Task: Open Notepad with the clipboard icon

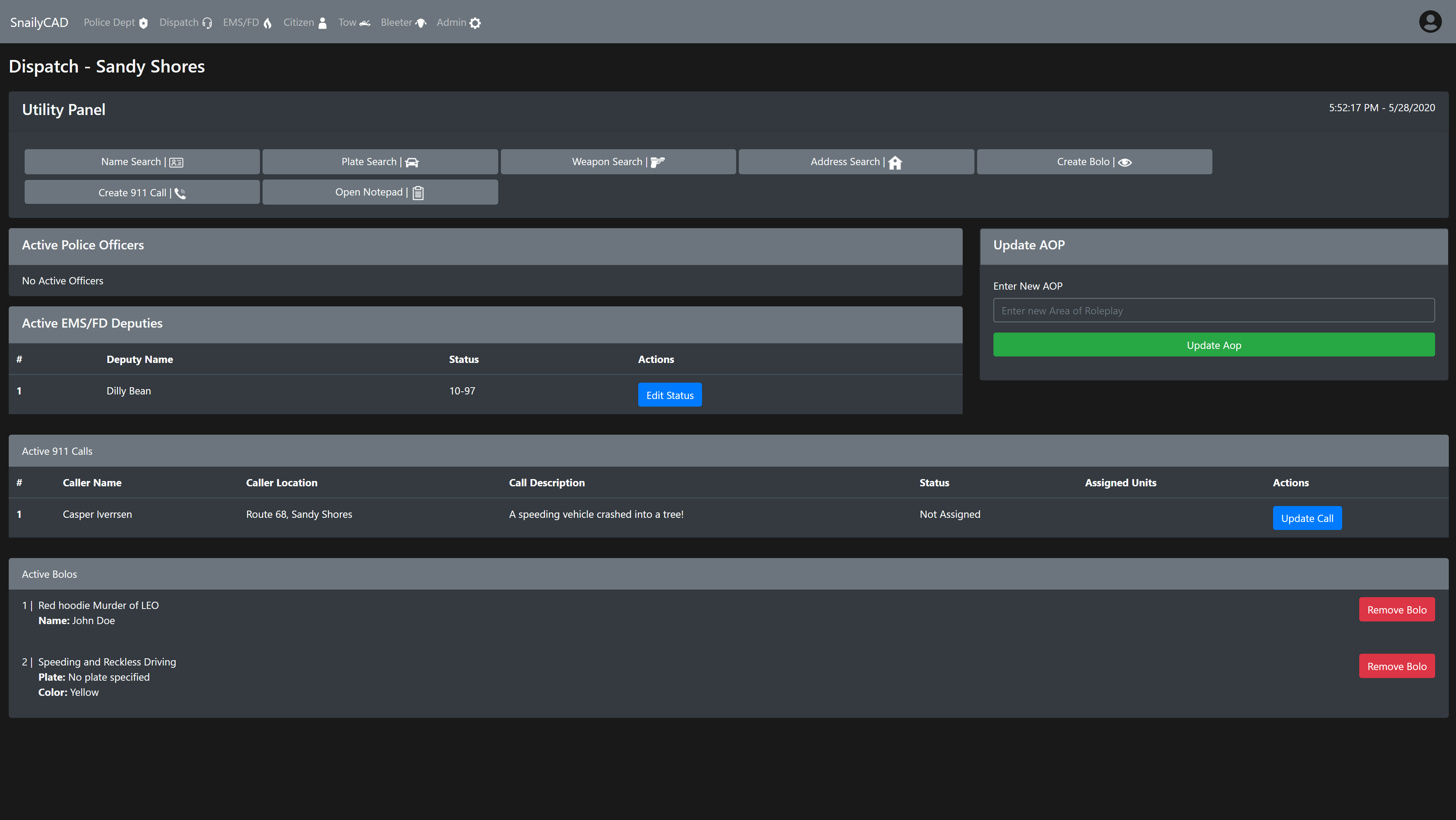Action: 380,192
